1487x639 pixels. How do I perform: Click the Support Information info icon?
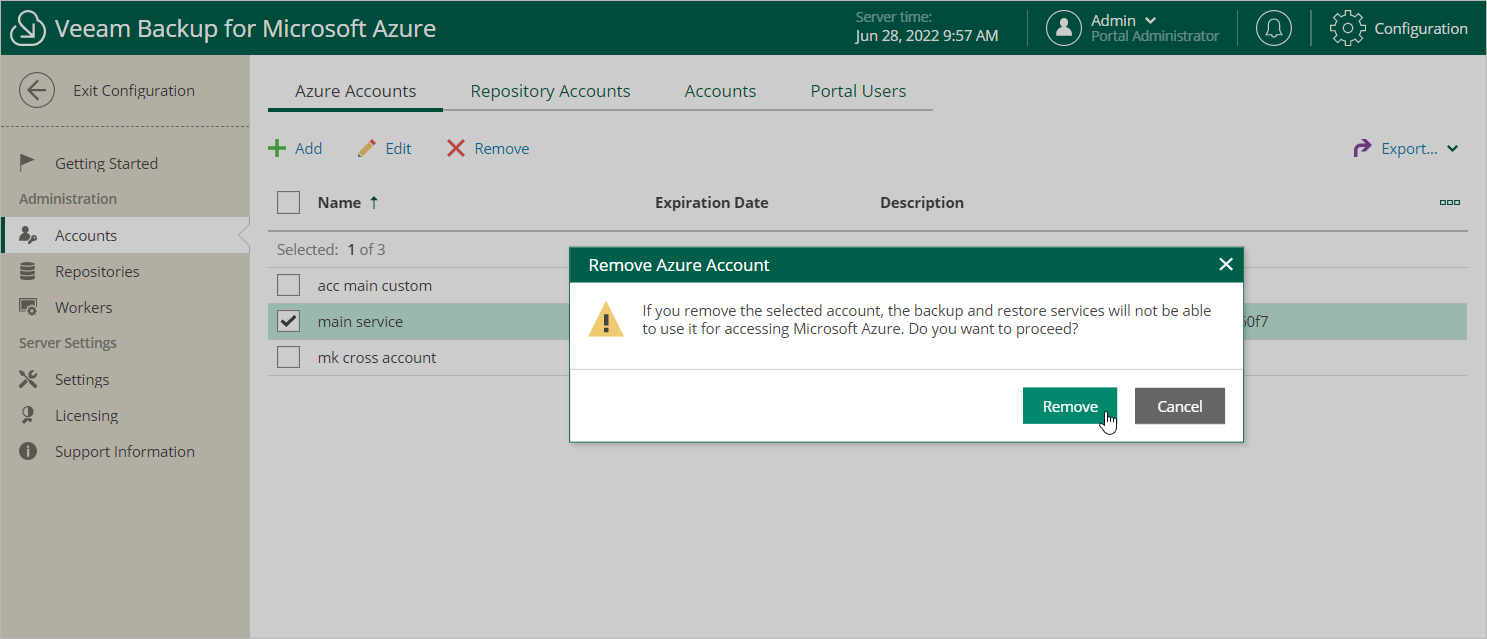(x=28, y=451)
